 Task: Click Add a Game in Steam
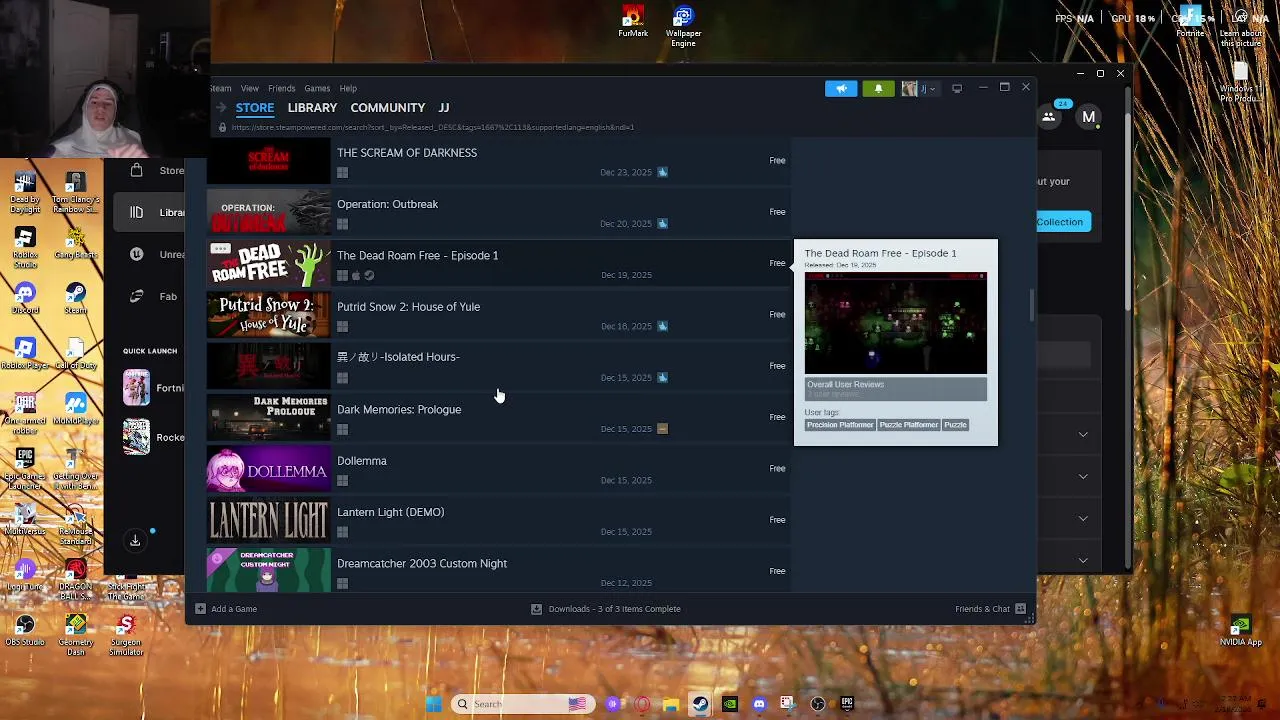(227, 609)
